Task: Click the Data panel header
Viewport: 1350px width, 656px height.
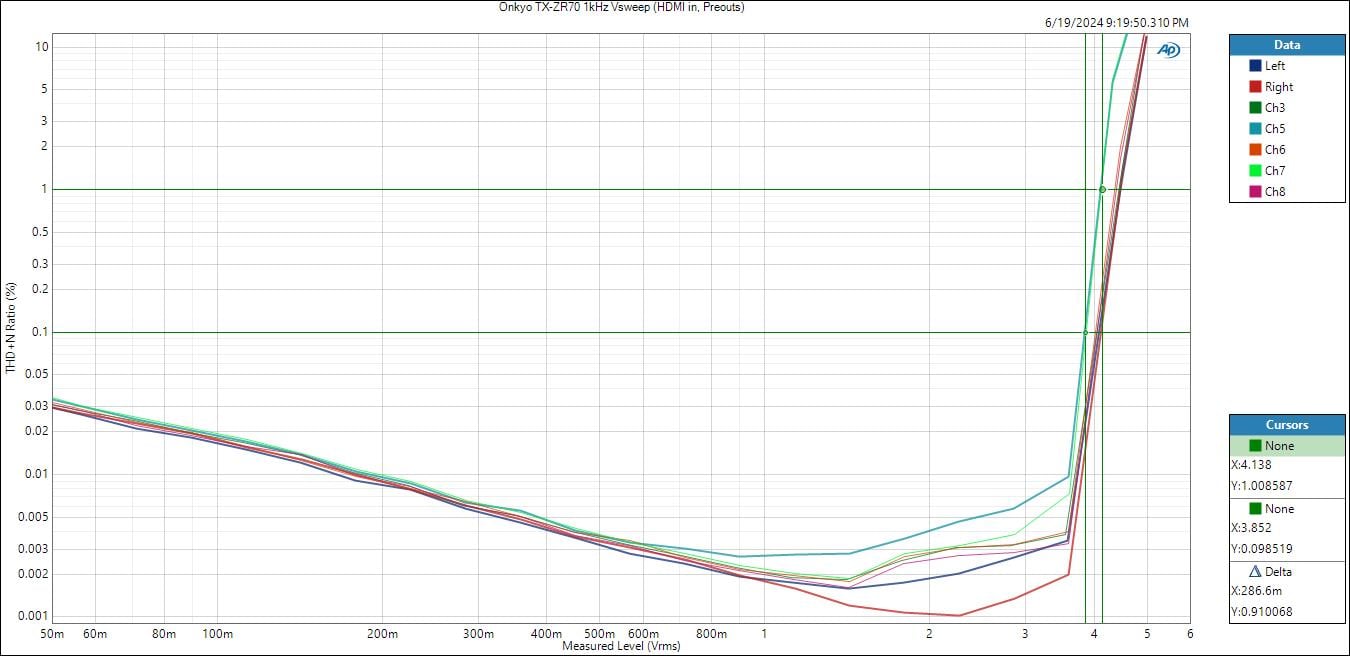Action: click(x=1286, y=45)
